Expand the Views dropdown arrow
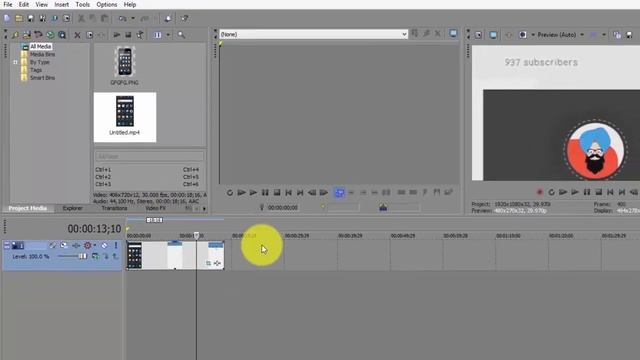The width and height of the screenshot is (640, 360). click(x=168, y=35)
